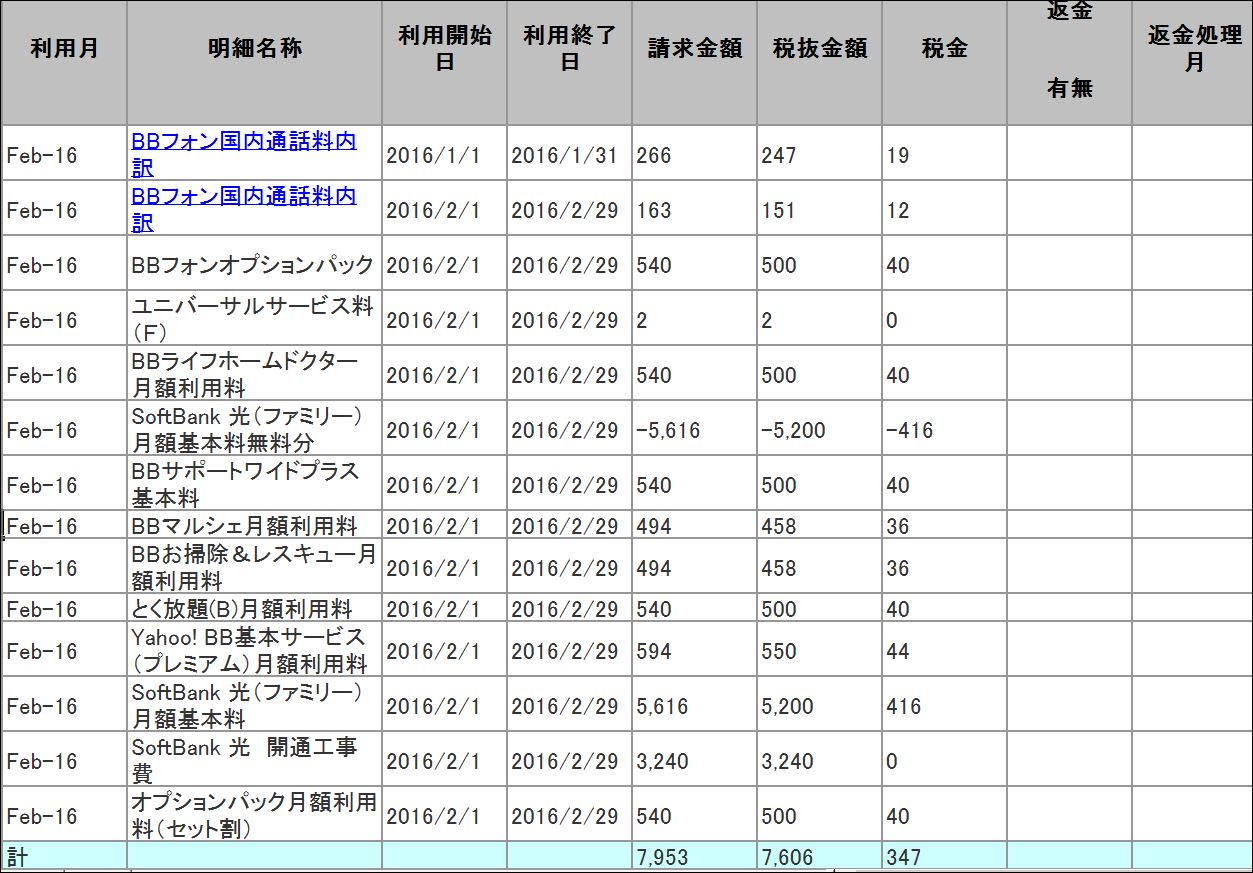Viewport: 1253px width, 873px height.
Task: Open BBフォン国内通話料内訳 link in the 2016/1/1 row
Action: coord(243,142)
